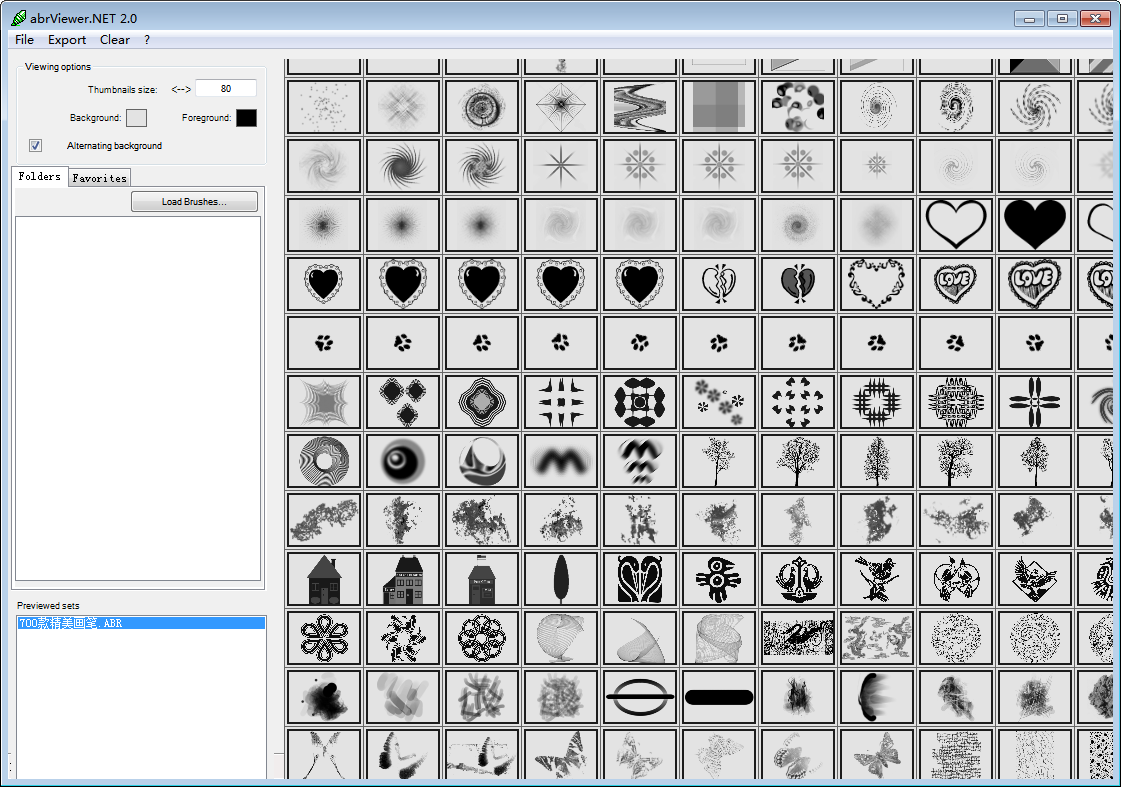
Task: Select the four-arrows cluster ornament brush
Action: 798,402
